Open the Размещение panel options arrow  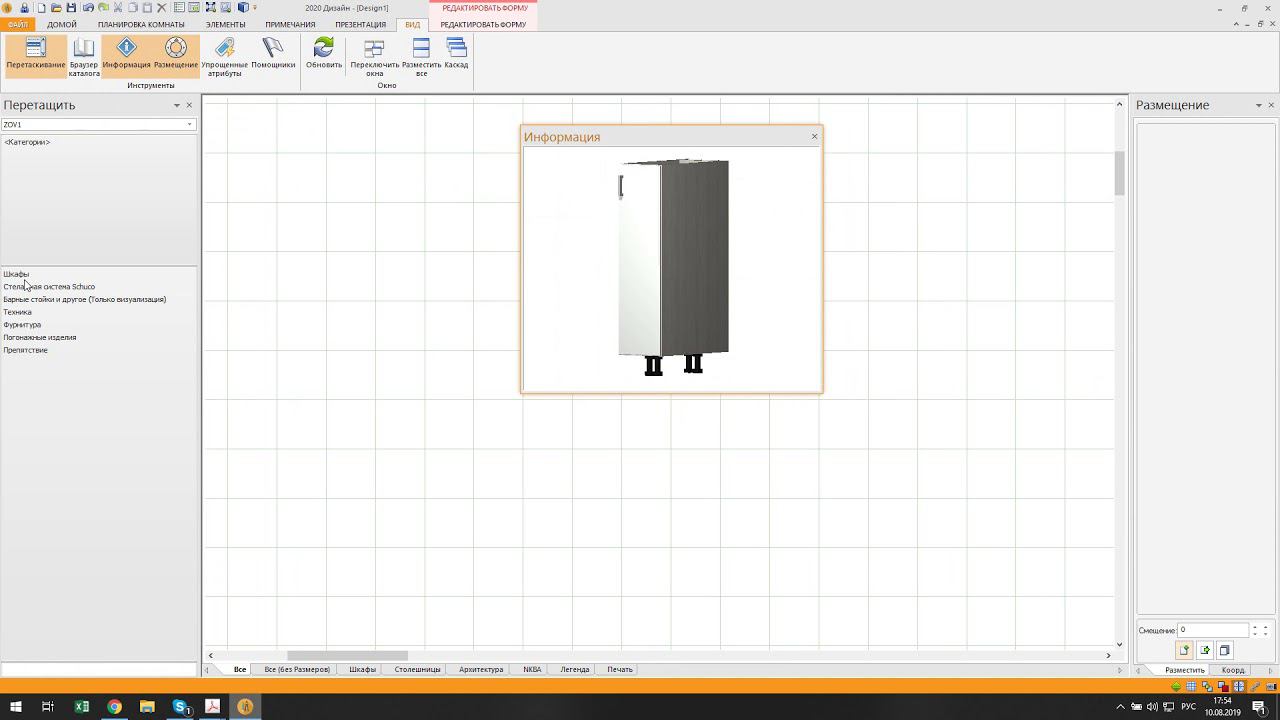[x=1258, y=106]
